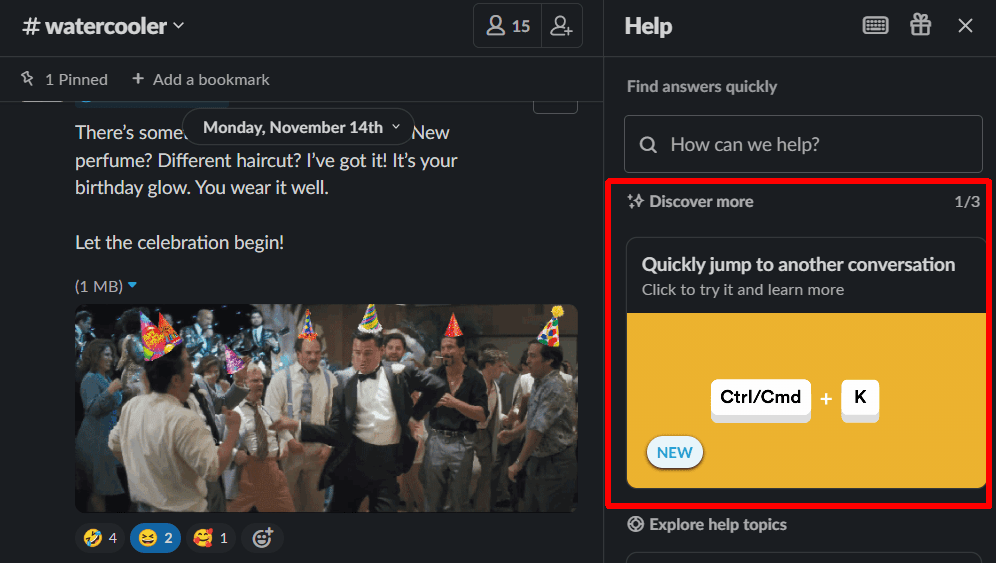Image resolution: width=996 pixels, height=563 pixels.
Task: Click Add a bookmark
Action: (x=211, y=79)
